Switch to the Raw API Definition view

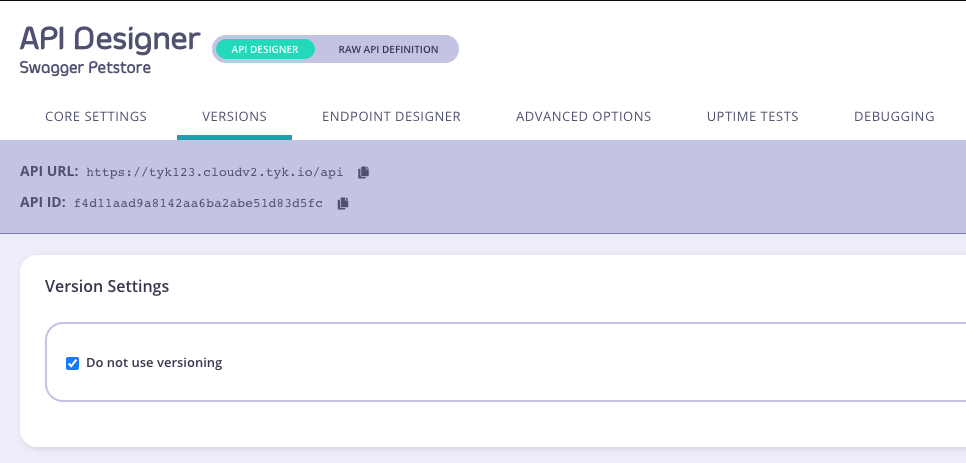pos(388,49)
